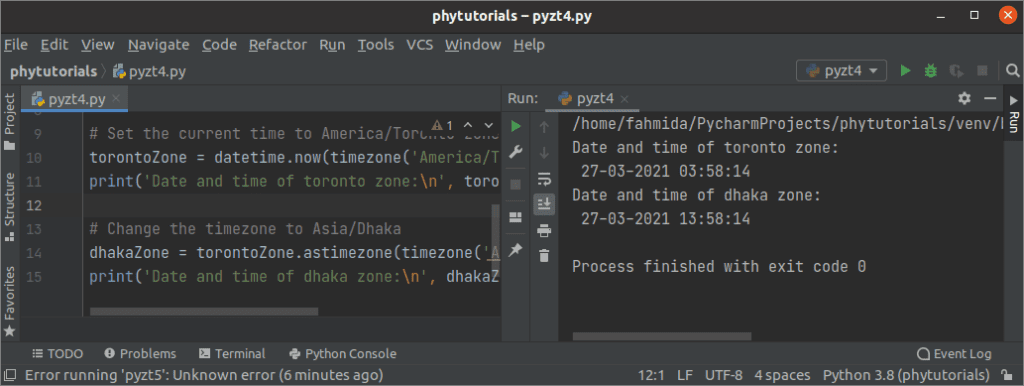Viewport: 1024px width, 386px height.
Task: Click the stop square in the main toolbar
Action: click(x=982, y=71)
